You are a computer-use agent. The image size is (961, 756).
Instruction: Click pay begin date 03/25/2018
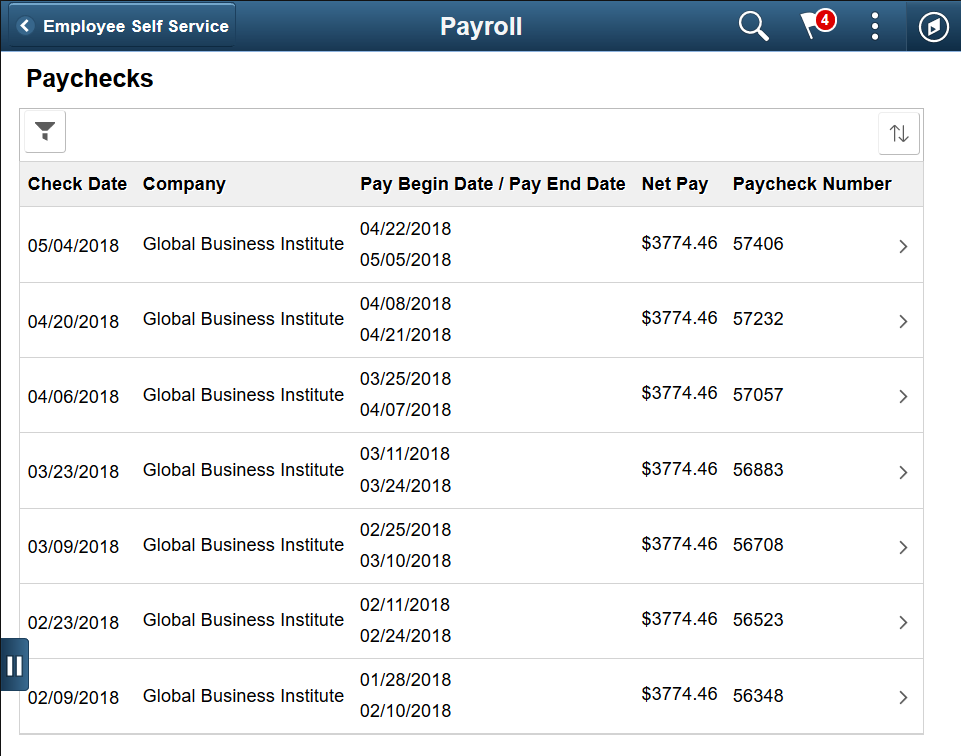click(406, 379)
